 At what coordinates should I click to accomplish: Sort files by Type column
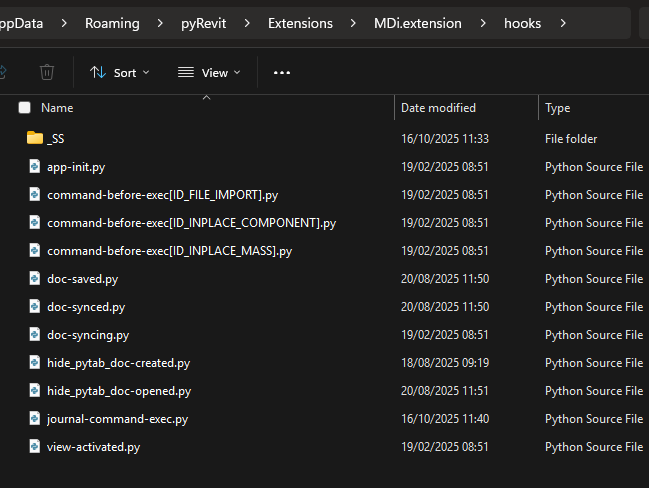[x=558, y=108]
